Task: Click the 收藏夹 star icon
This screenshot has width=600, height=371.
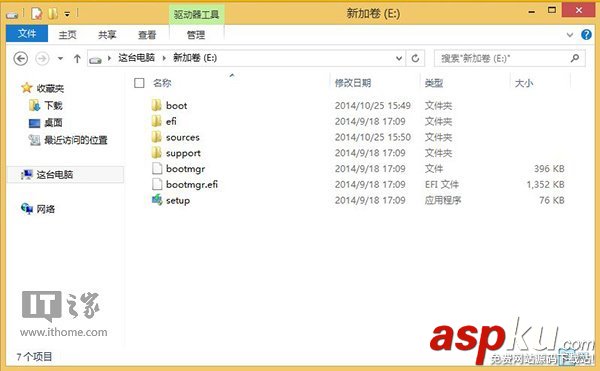Action: pyautogui.click(x=26, y=88)
